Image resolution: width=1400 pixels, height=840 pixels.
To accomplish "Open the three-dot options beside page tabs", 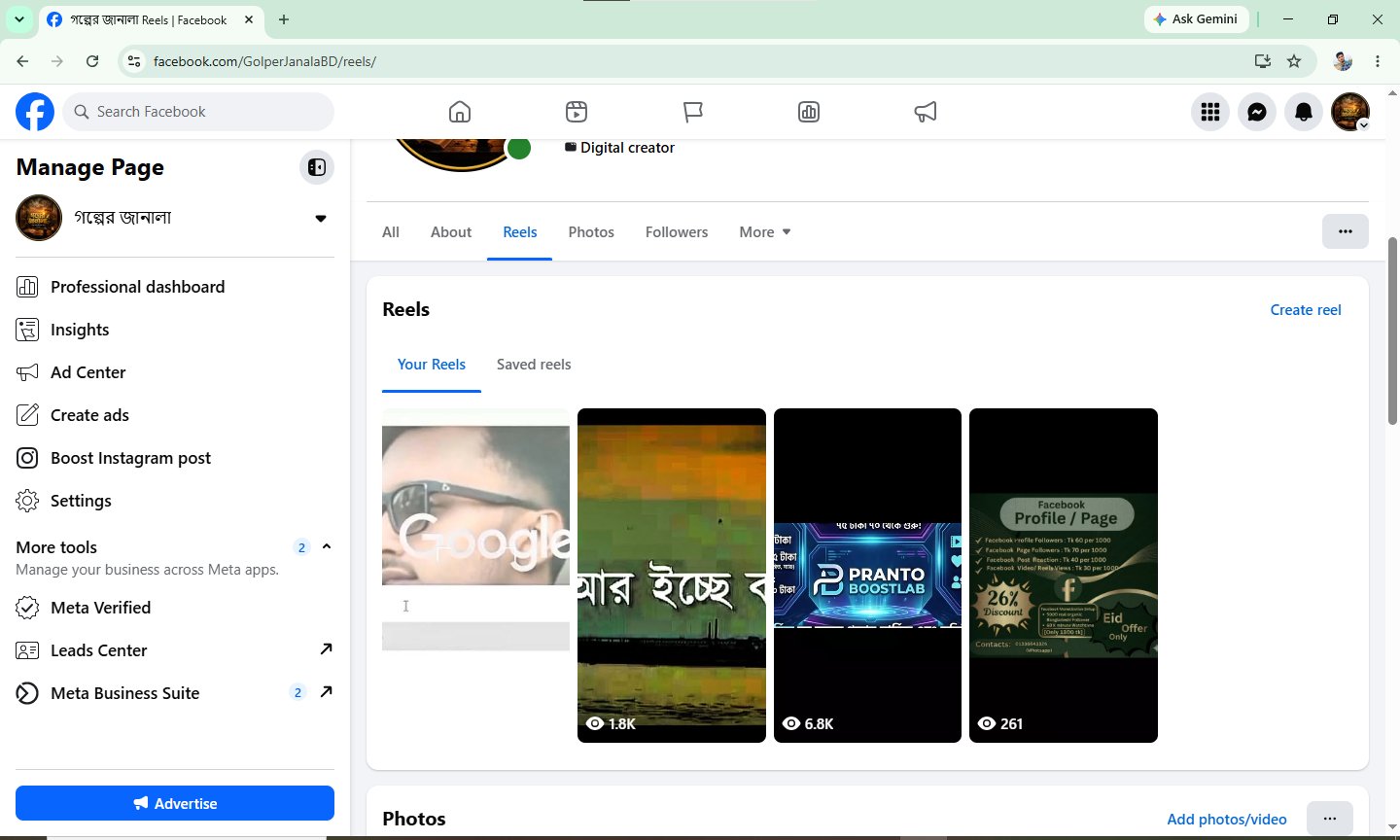I will pyautogui.click(x=1346, y=231).
